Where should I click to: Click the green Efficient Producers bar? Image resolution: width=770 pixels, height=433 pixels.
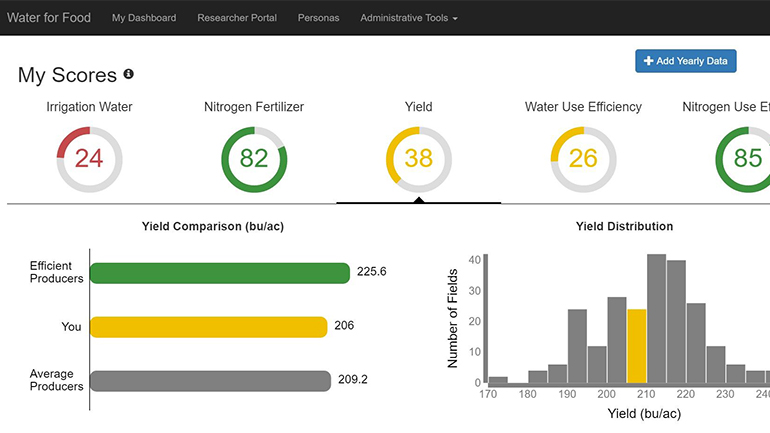(220, 273)
